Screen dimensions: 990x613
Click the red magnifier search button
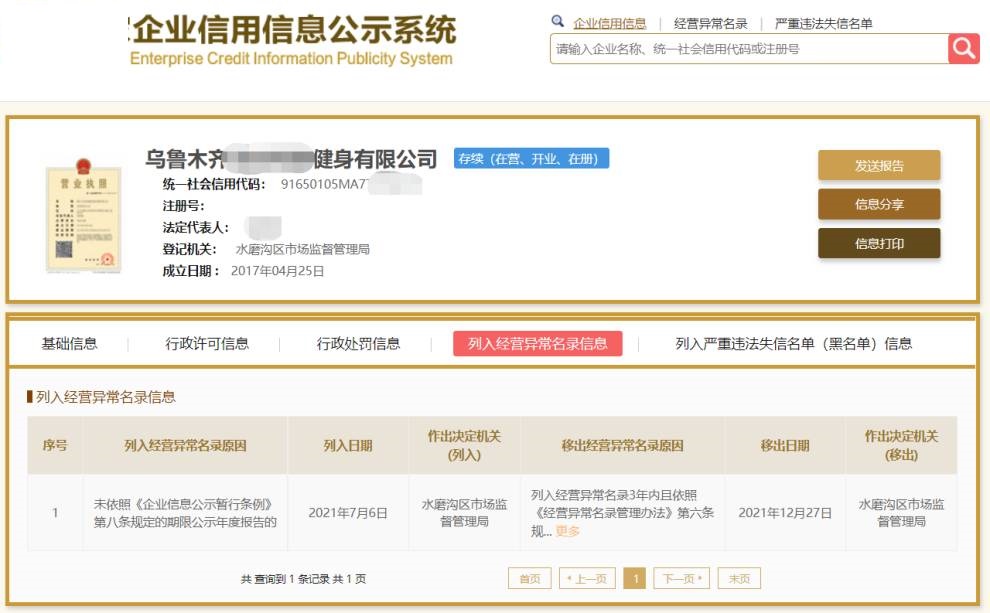(964, 48)
